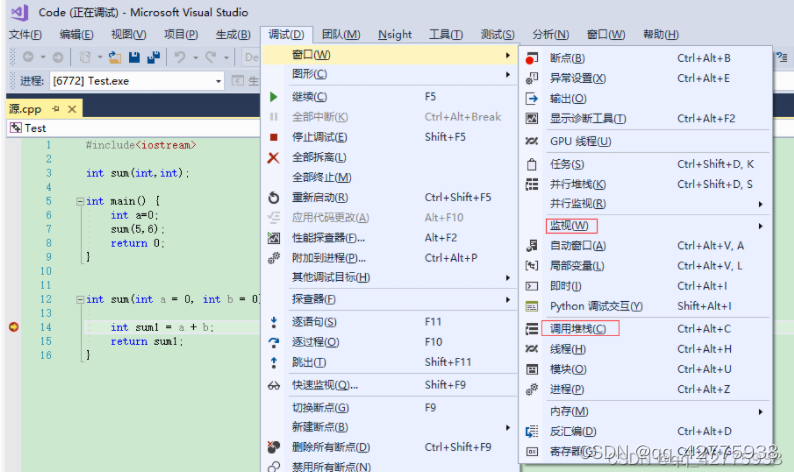Click the Open File folder toolbar icon
794x472 pixels.
click(115, 57)
